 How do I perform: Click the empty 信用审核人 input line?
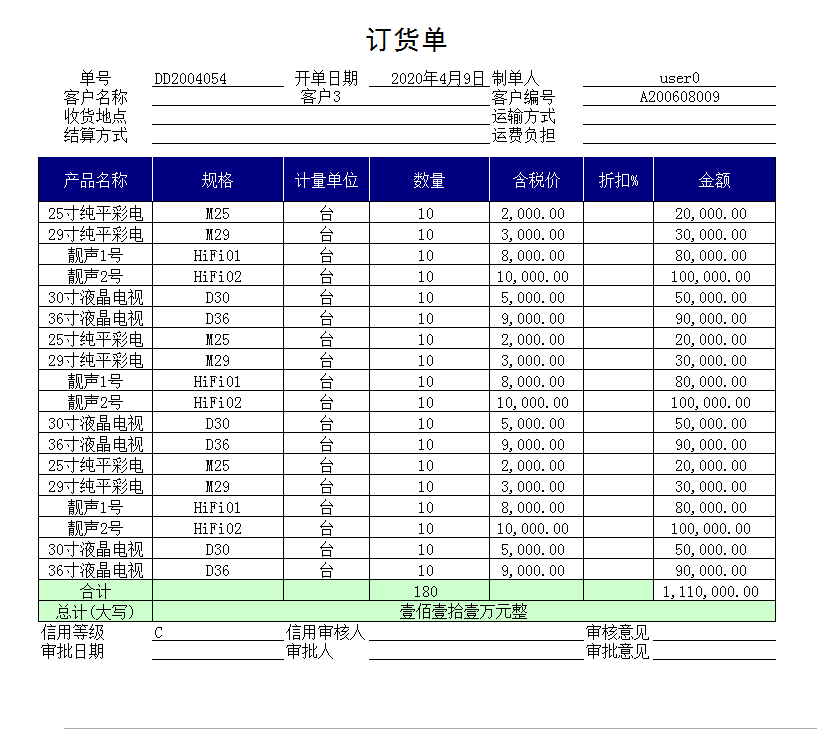476,633
